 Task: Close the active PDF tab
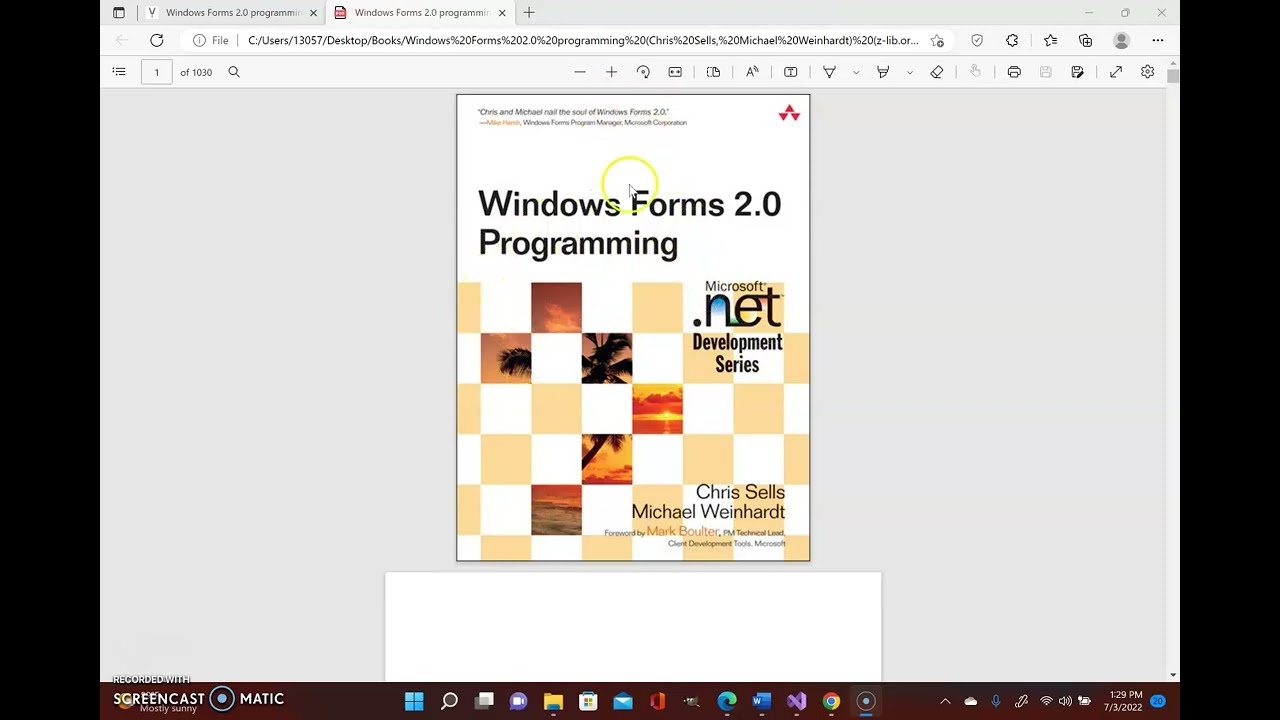tap(502, 13)
